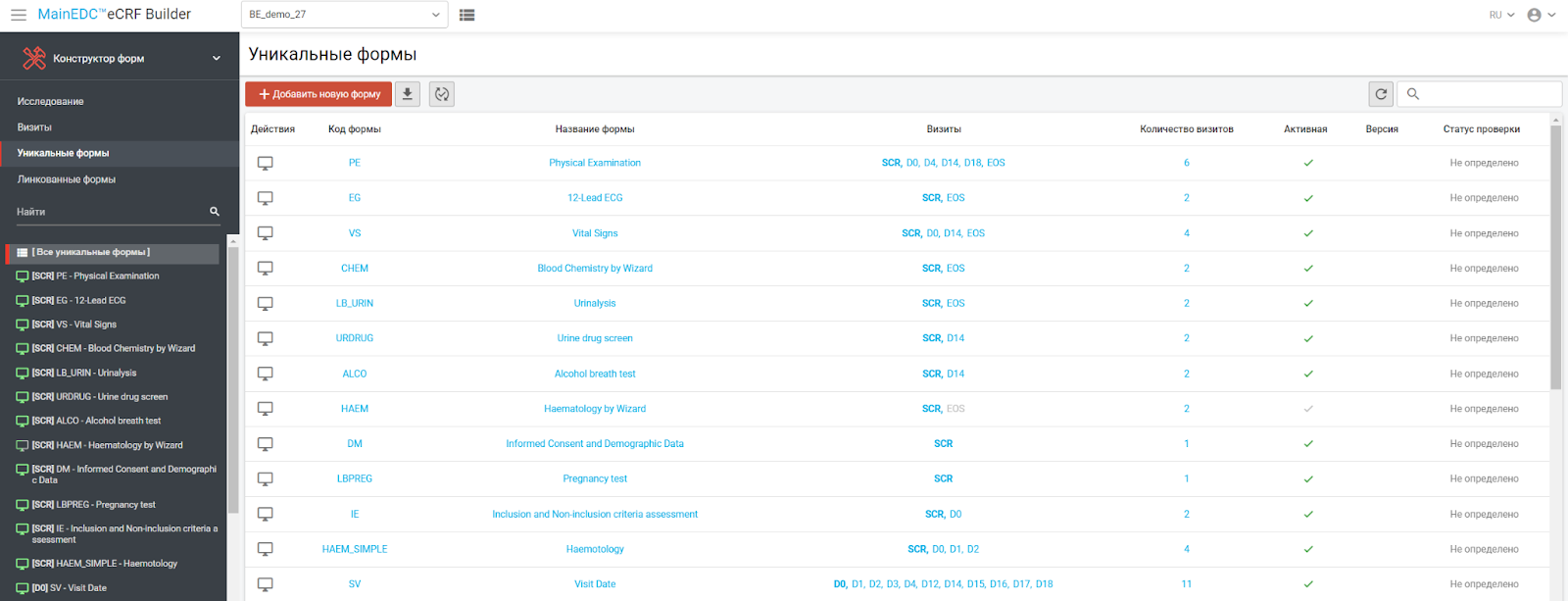Viewport: 1568px width, 601px height.
Task: Click Добавить новую форму button
Action: click(318, 94)
